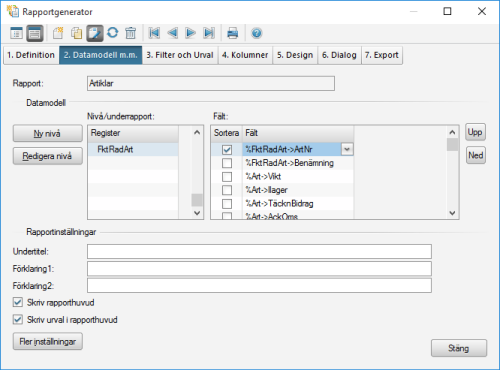Viewport: 500px width, 370px height.
Task: Go to the first record with the navigation arrow
Action: [x=154, y=33]
